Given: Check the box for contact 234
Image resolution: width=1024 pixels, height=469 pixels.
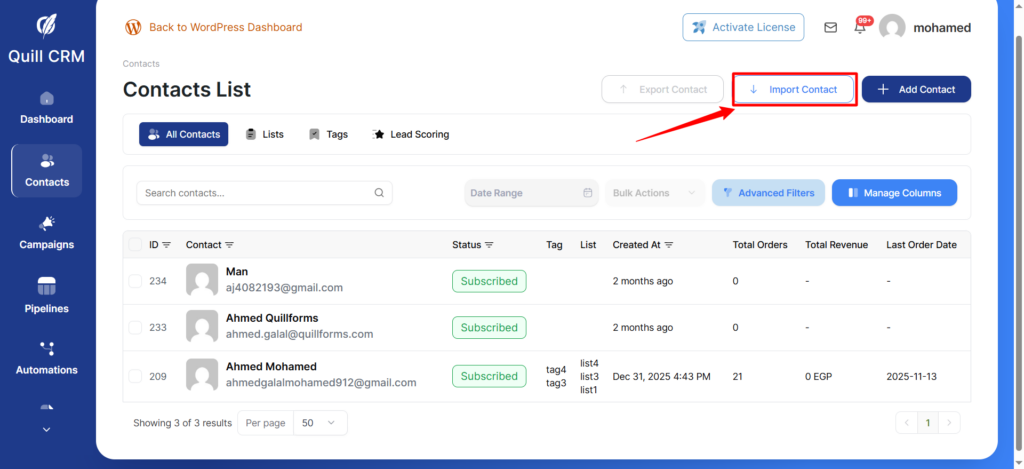Looking at the screenshot, I should click(135, 281).
